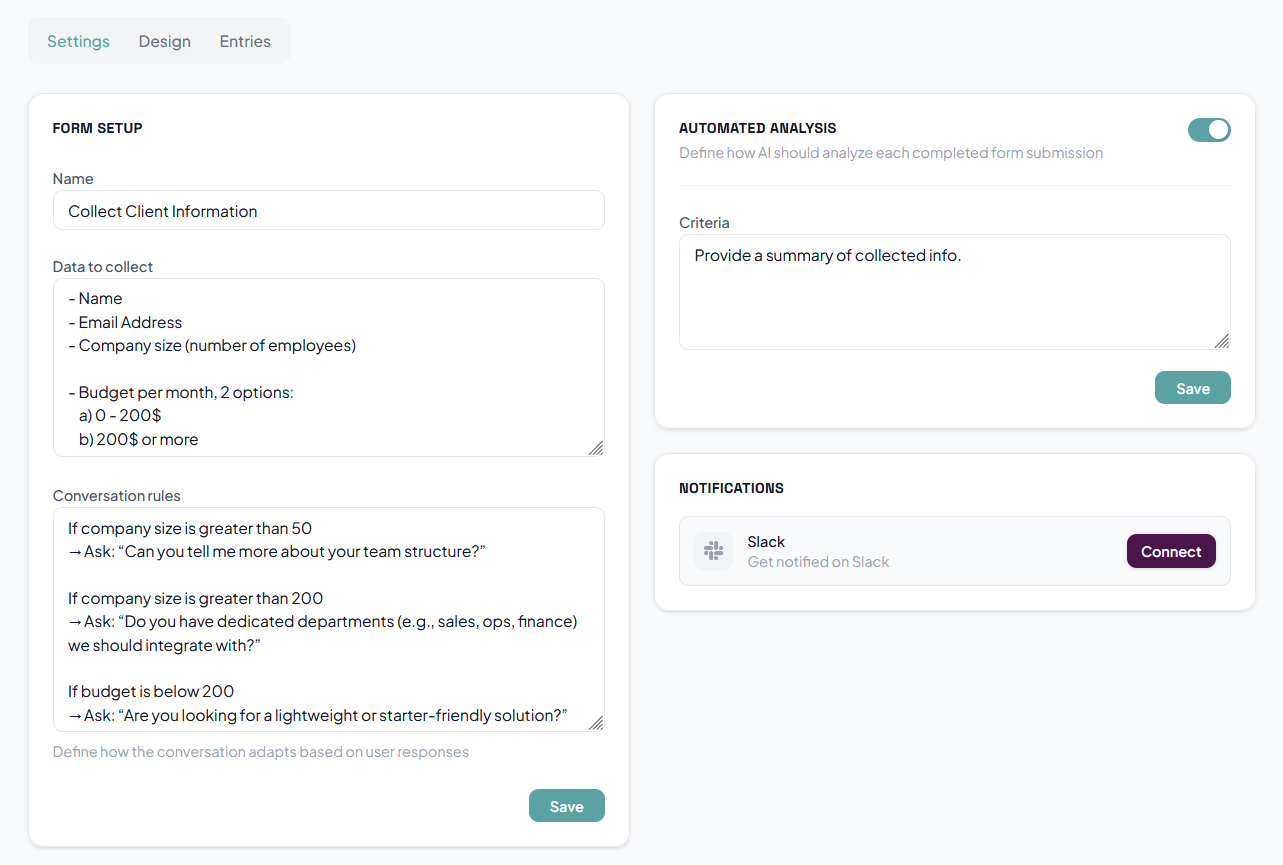Switch to the Entries tab

click(245, 41)
